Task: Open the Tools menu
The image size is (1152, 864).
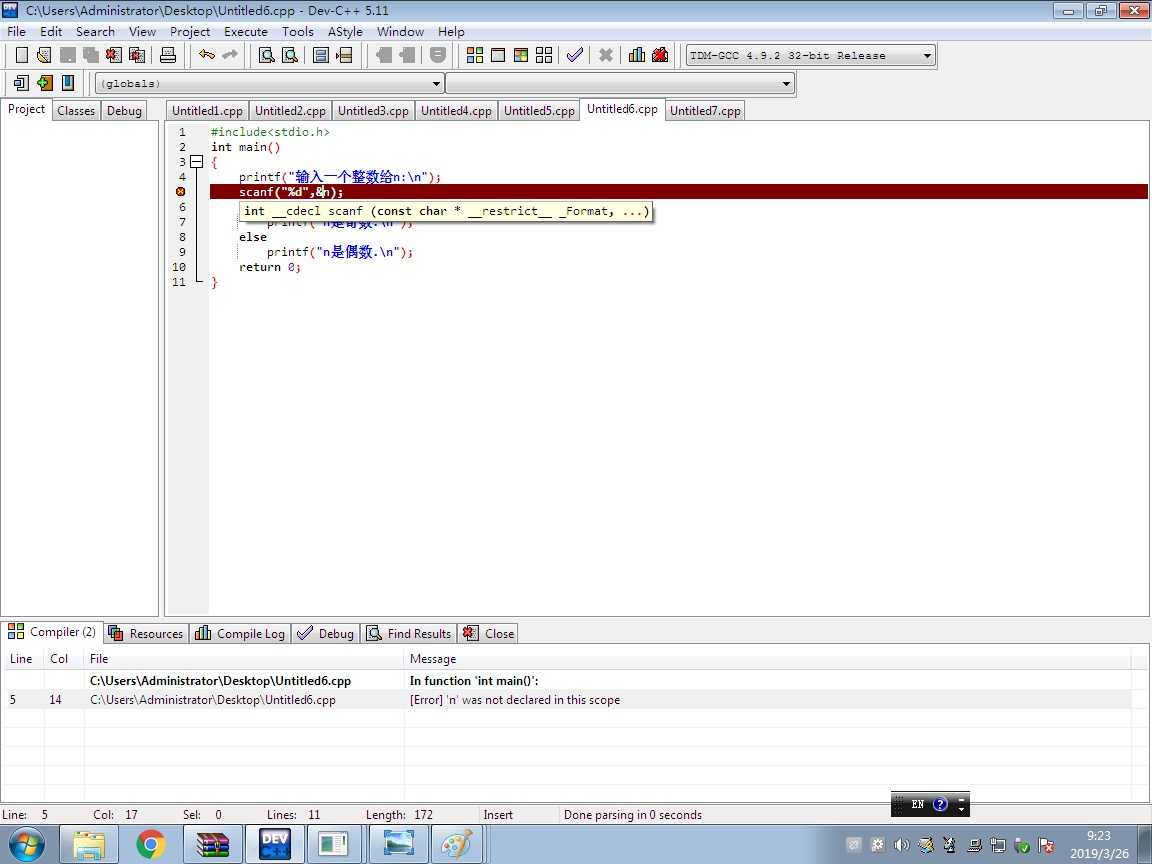Action: pyautogui.click(x=298, y=32)
